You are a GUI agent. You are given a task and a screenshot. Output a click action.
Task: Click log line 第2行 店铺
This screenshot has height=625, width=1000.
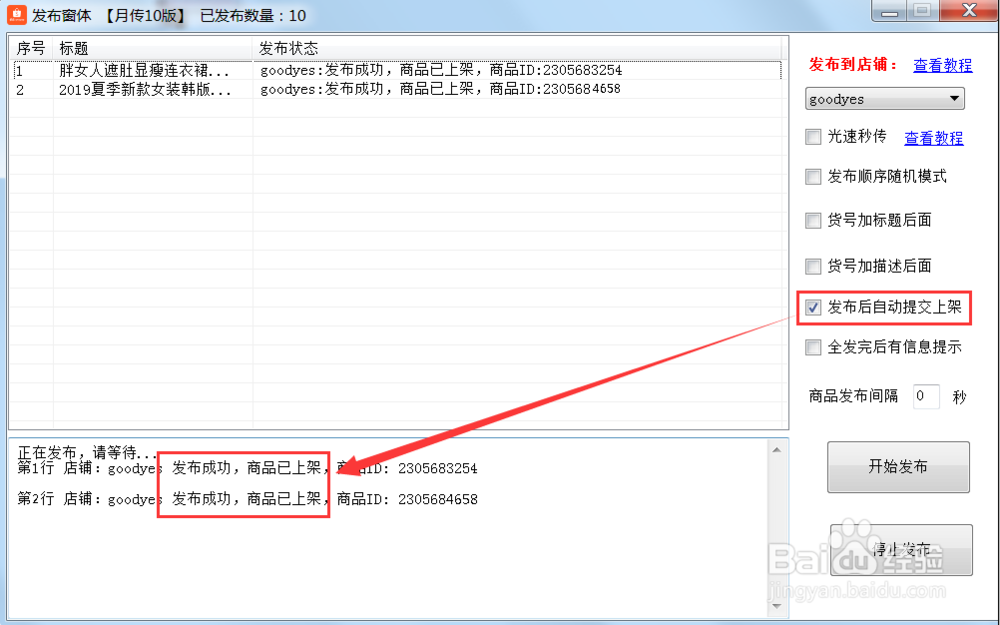247,499
